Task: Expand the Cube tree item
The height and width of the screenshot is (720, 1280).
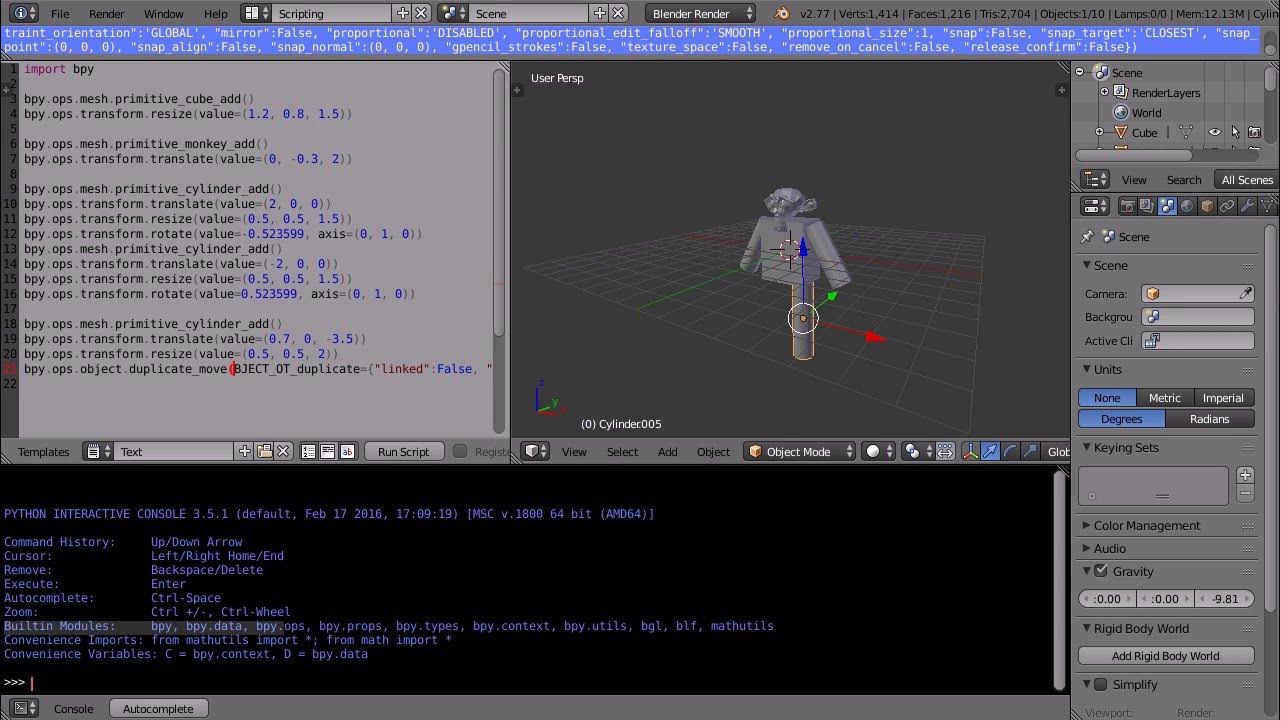Action: click(x=1099, y=132)
